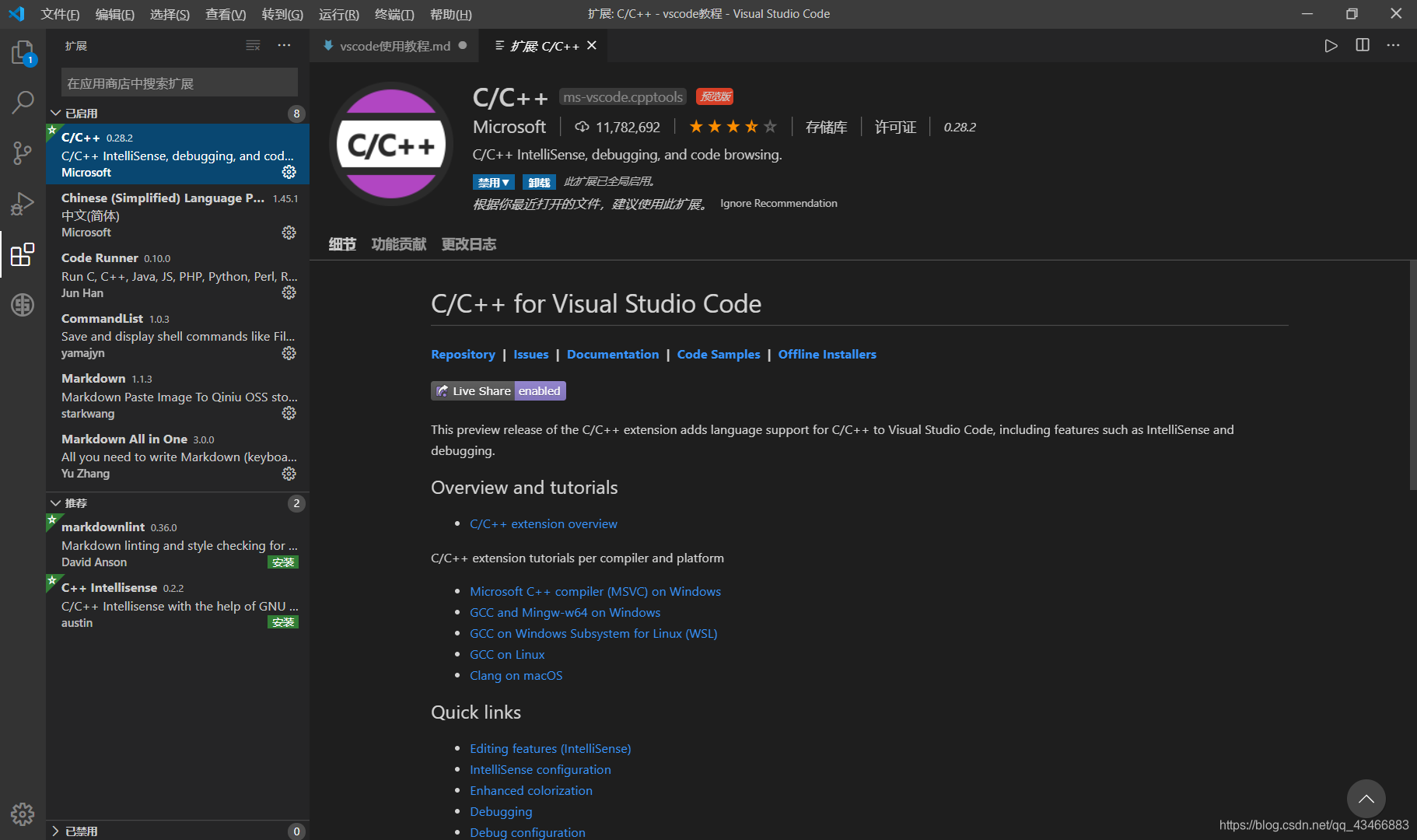This screenshot has height=840, width=1417.
Task: Open the manage gear for Markdown All in One
Action: (289, 474)
